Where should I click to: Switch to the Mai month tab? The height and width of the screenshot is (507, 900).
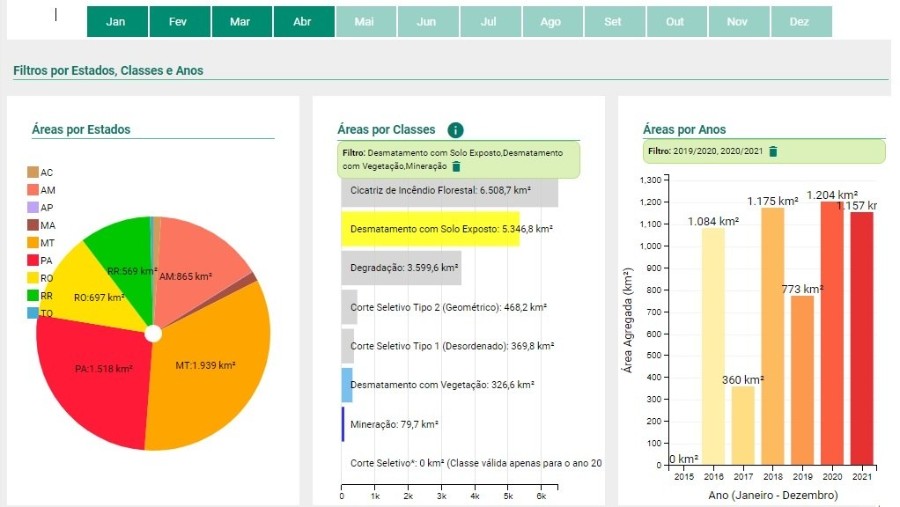[x=366, y=22]
